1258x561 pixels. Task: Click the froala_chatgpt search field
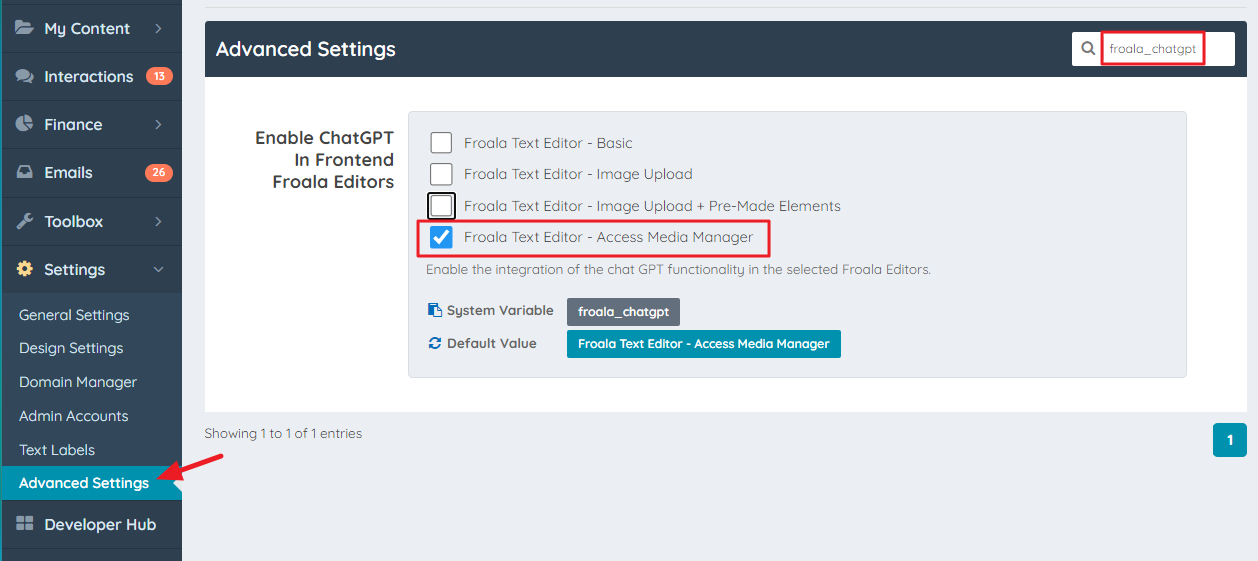click(x=1153, y=48)
